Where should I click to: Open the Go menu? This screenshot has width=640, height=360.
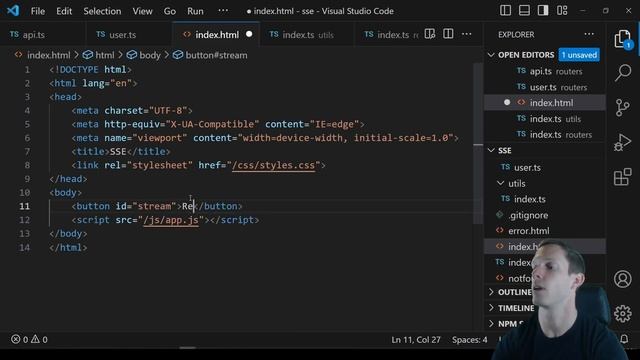(169, 11)
